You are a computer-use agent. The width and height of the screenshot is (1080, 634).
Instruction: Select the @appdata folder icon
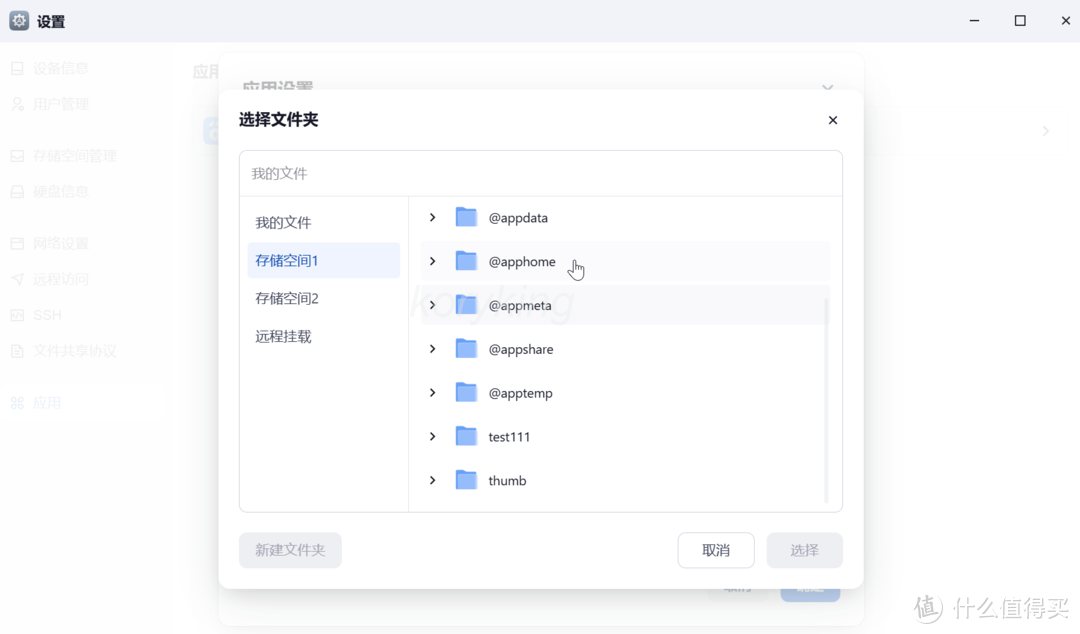(466, 217)
